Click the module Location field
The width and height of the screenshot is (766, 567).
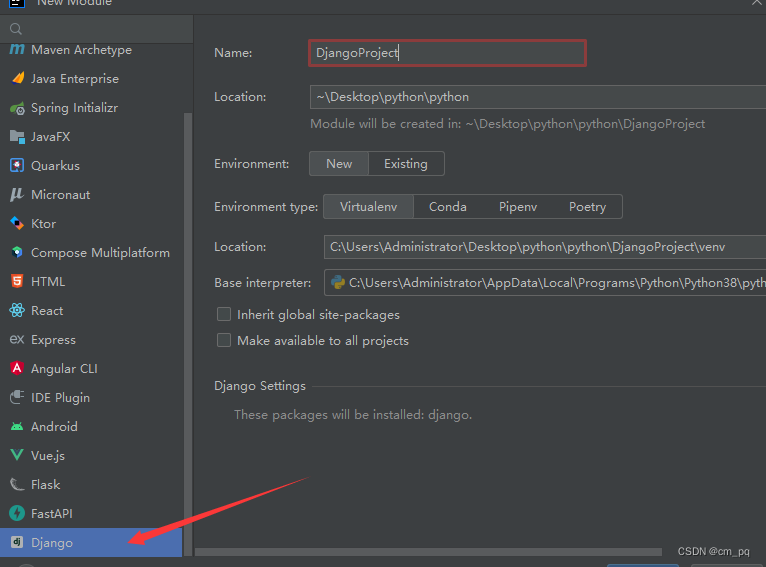pyautogui.click(x=538, y=97)
